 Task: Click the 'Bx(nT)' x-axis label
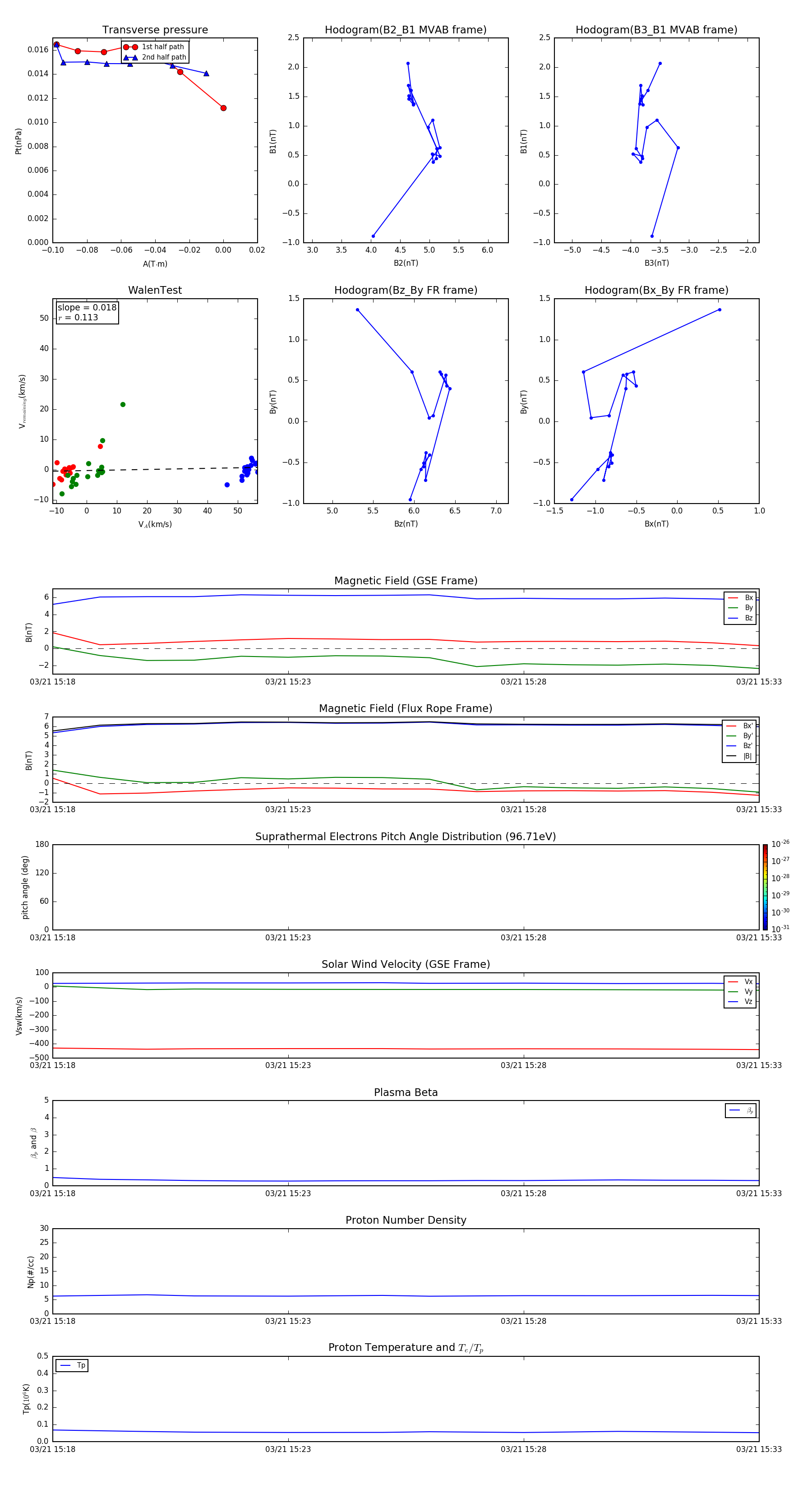(656, 524)
